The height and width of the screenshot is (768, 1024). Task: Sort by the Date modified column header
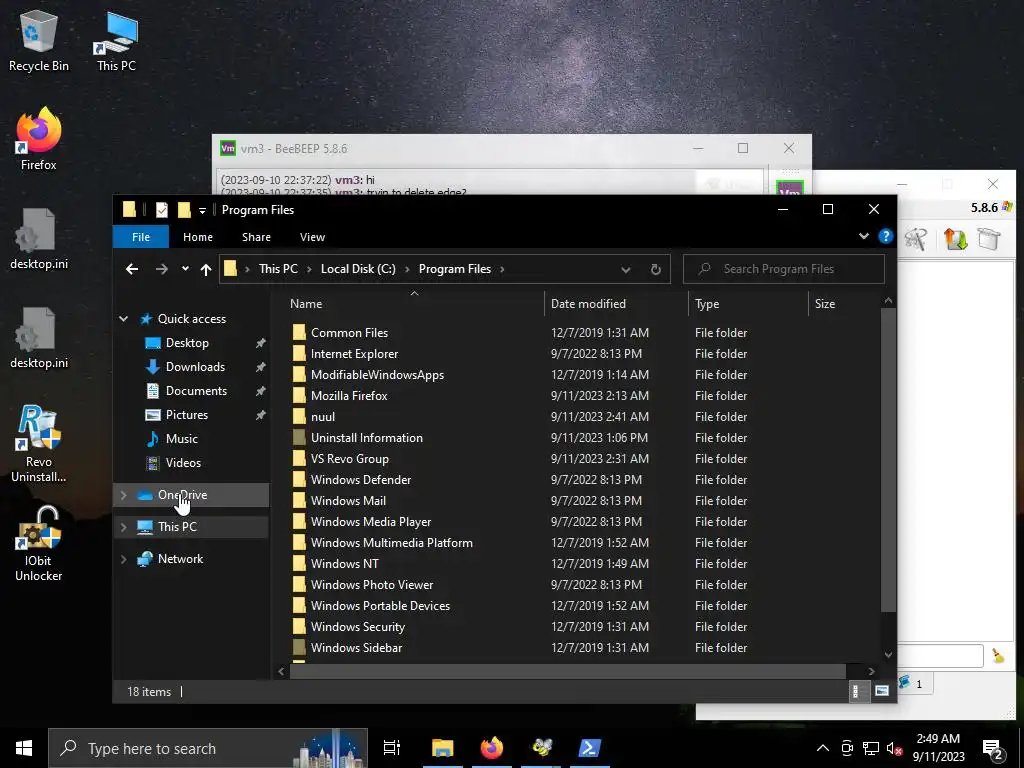pyautogui.click(x=616, y=304)
